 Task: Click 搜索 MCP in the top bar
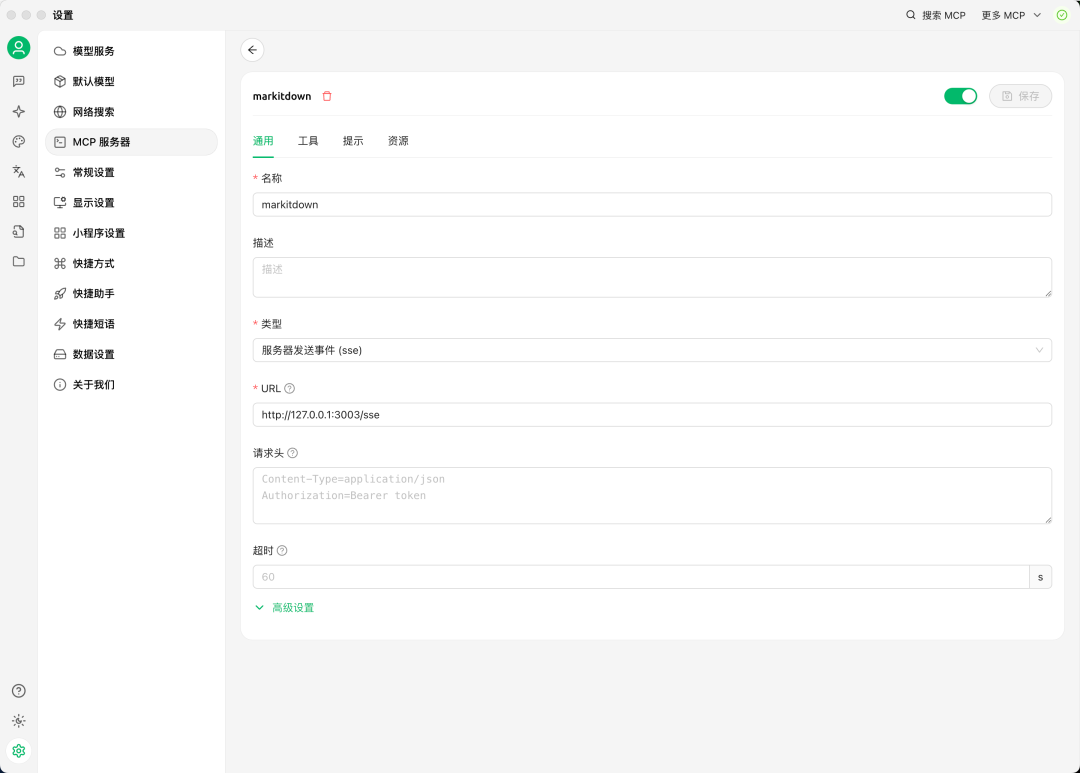click(935, 15)
